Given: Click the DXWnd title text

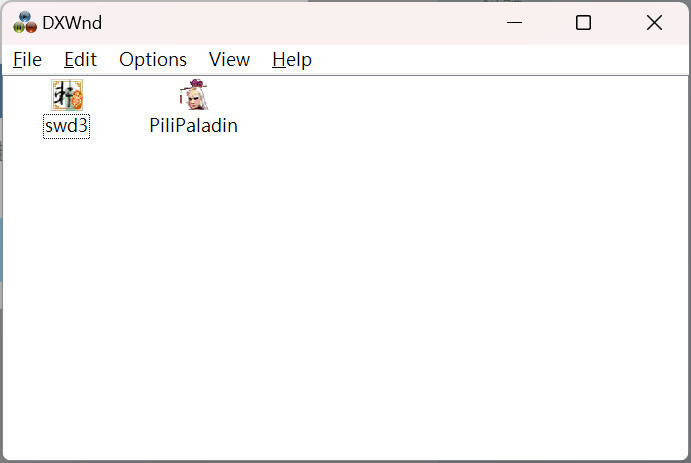Looking at the screenshot, I should click(72, 23).
